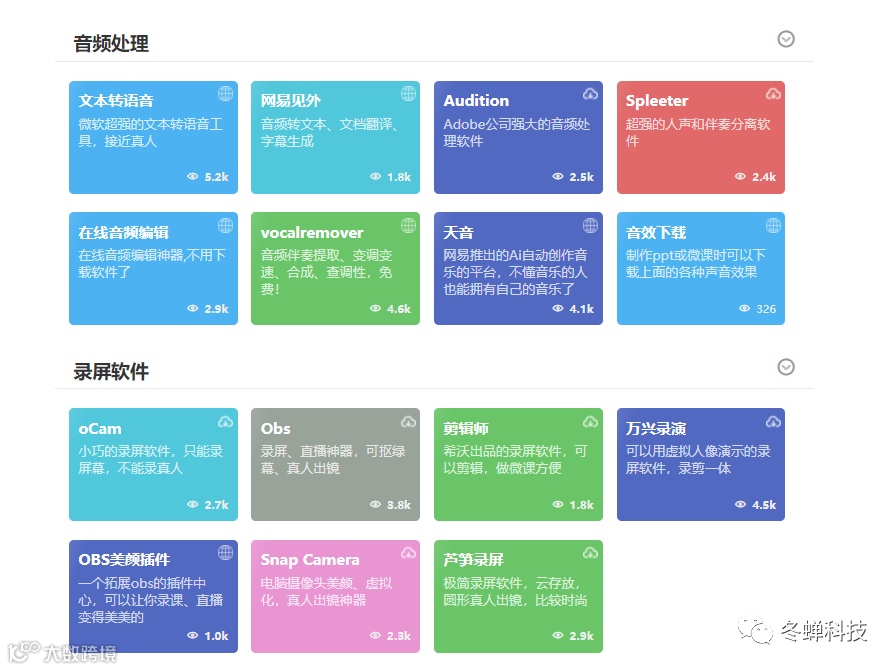Click description Adobe公司强大的音频处理软件

517,133
